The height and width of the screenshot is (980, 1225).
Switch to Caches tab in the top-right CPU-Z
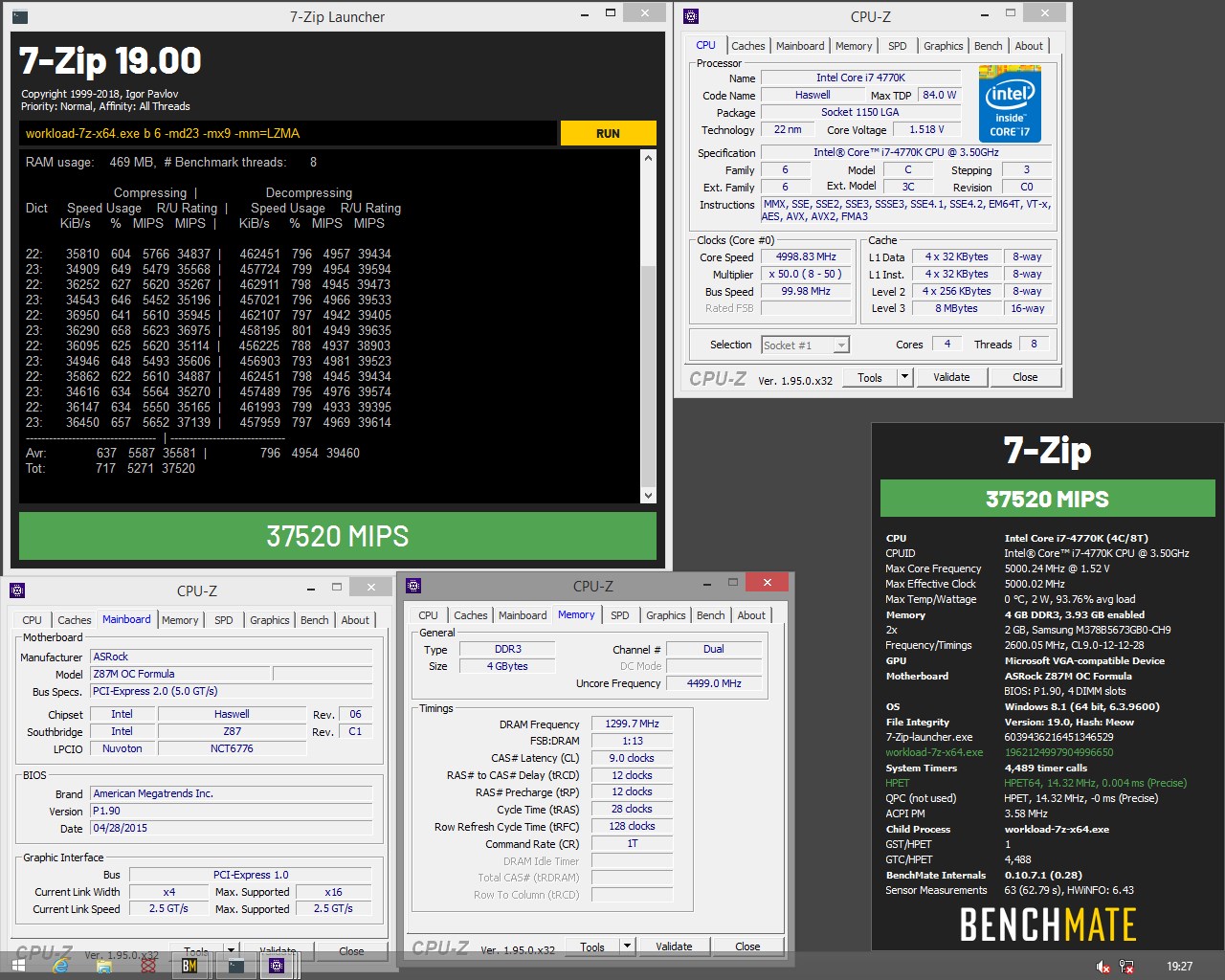[x=747, y=46]
